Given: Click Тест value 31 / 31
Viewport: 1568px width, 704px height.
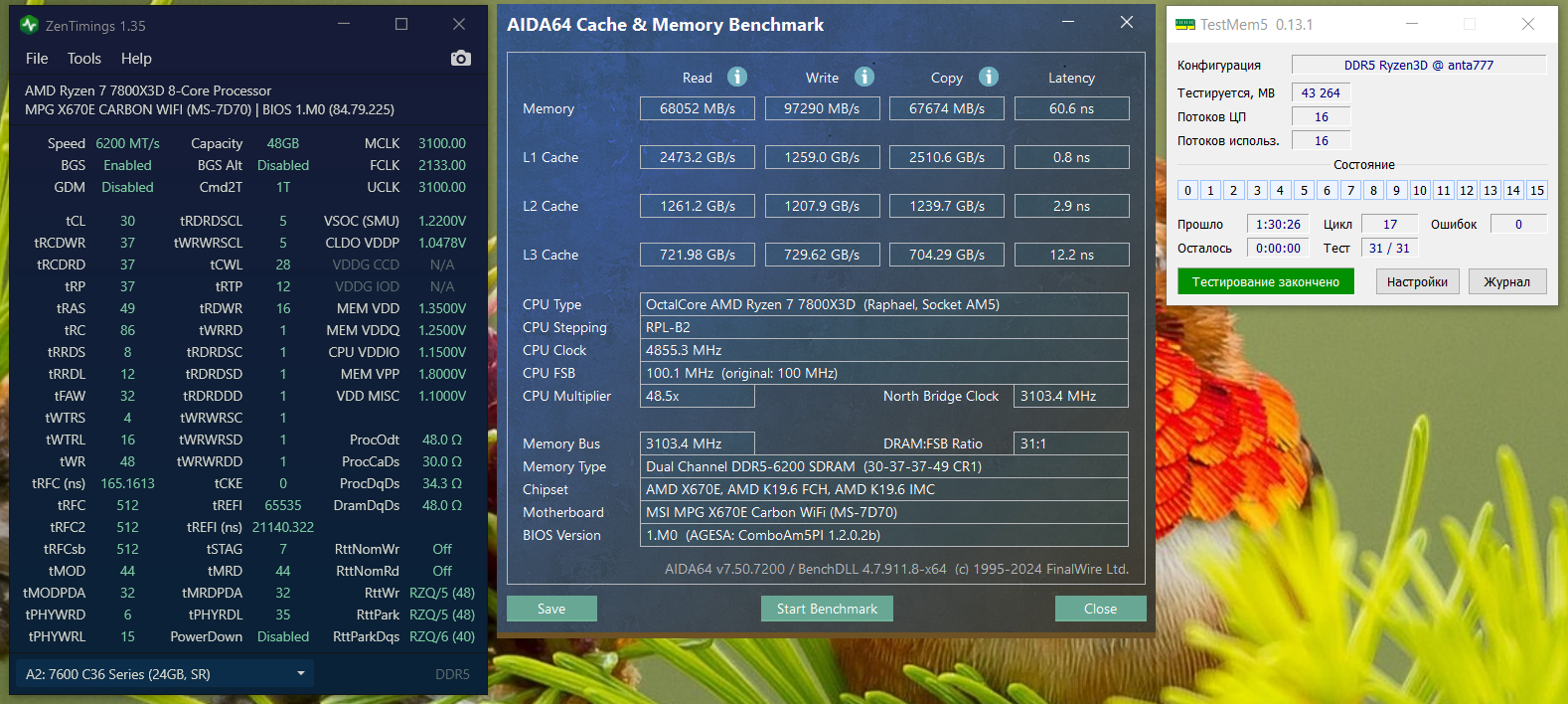Looking at the screenshot, I should click(1389, 248).
